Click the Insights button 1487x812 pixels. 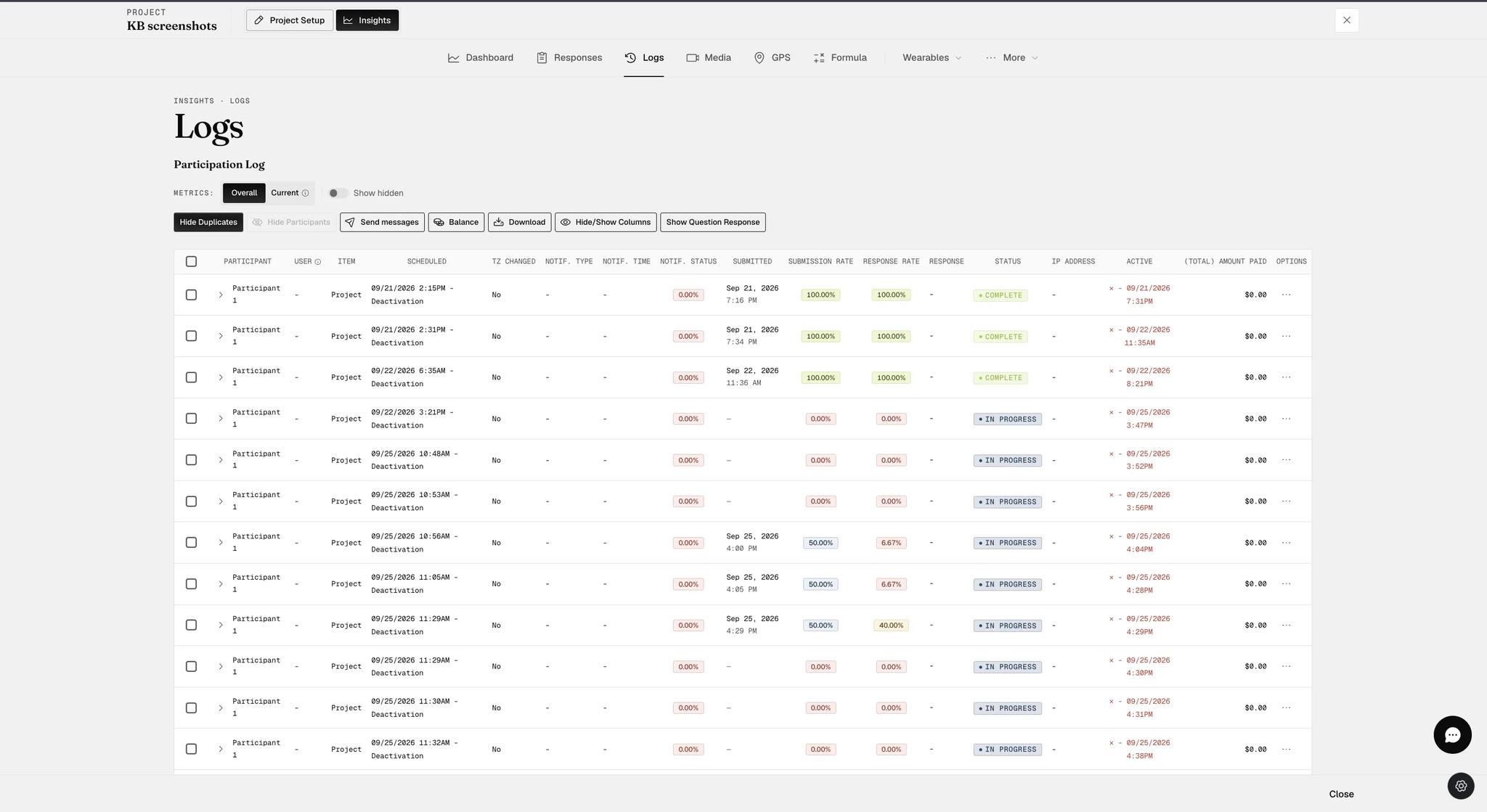(367, 20)
